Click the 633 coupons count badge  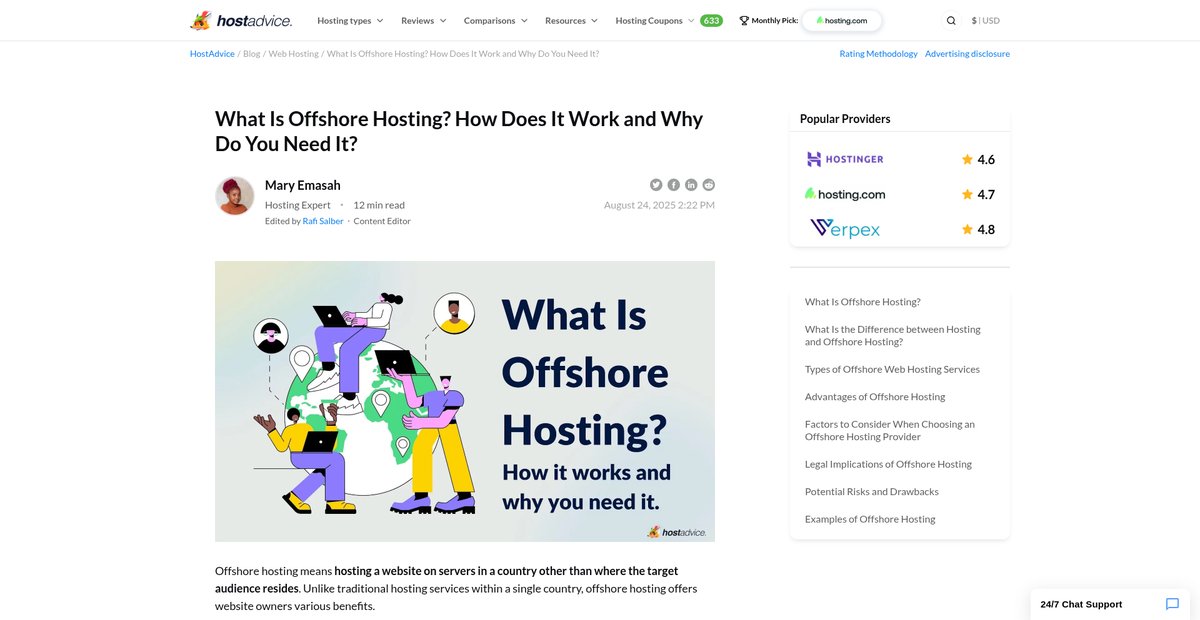[x=711, y=20]
